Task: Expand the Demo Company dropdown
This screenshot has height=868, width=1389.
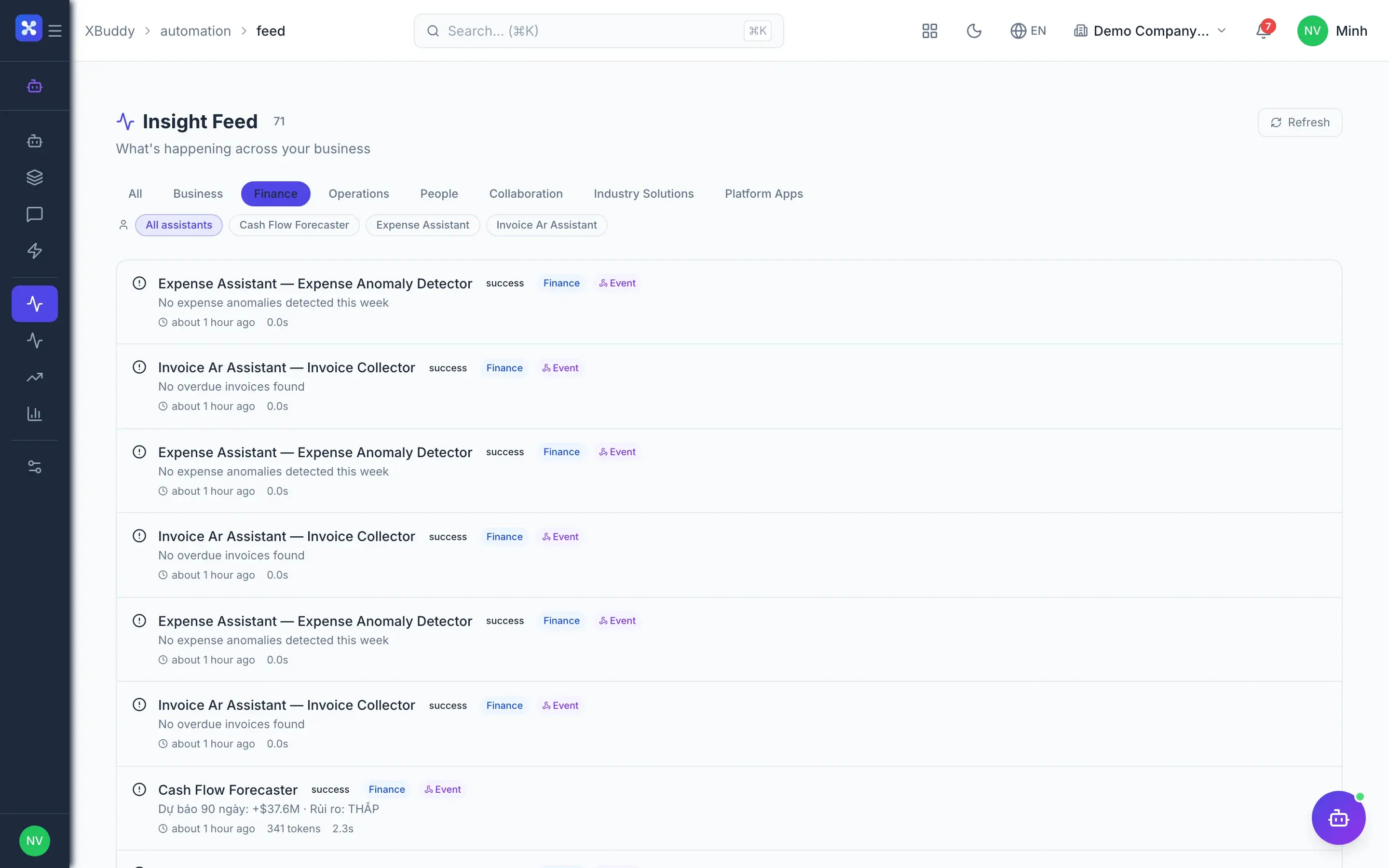Action: tap(1150, 30)
